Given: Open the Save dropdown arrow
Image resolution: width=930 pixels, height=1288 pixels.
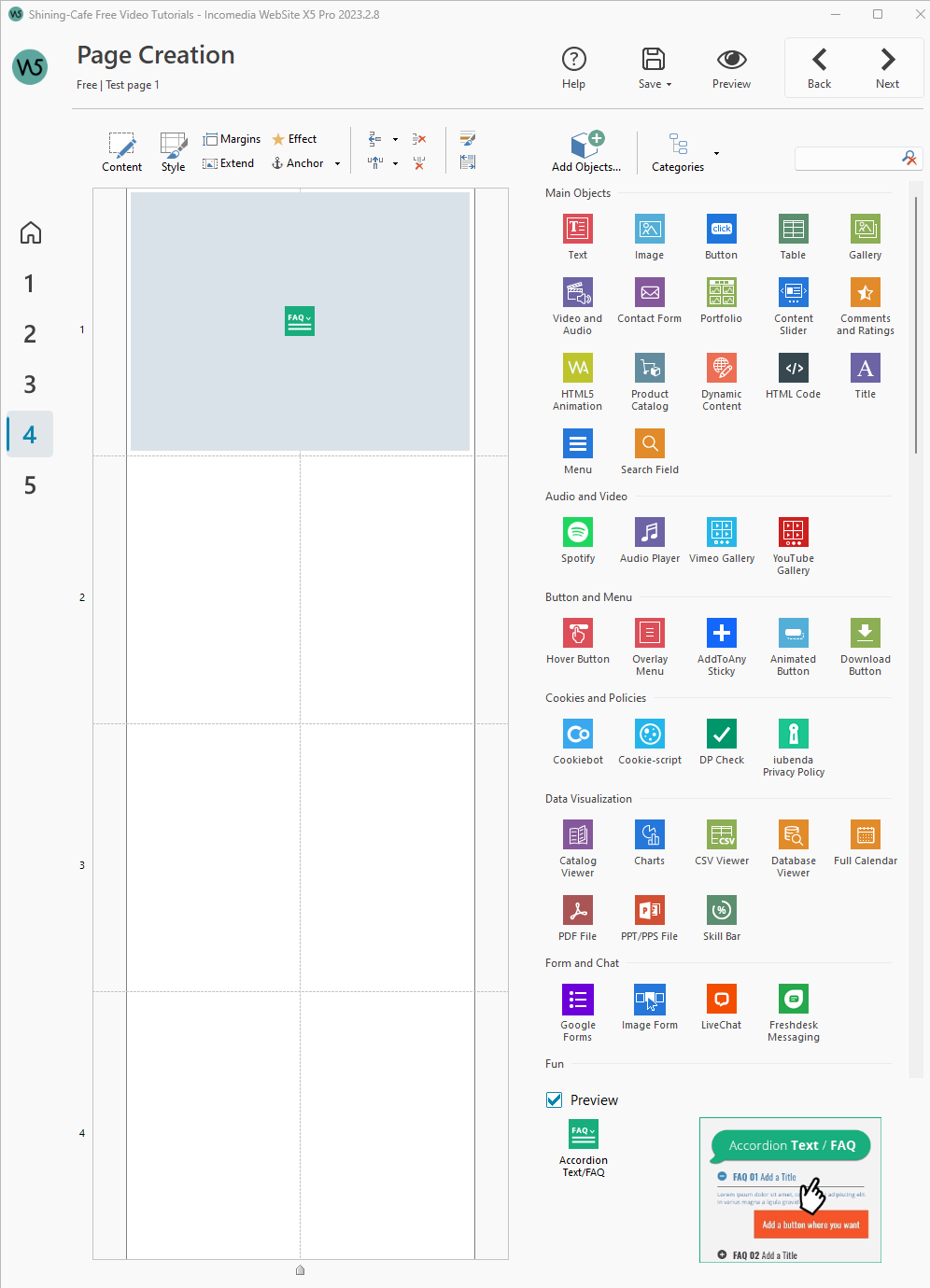Looking at the screenshot, I should pos(669,84).
